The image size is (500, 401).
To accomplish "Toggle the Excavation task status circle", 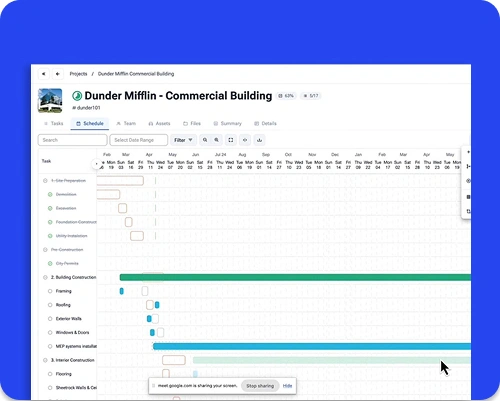I will coord(50,208).
